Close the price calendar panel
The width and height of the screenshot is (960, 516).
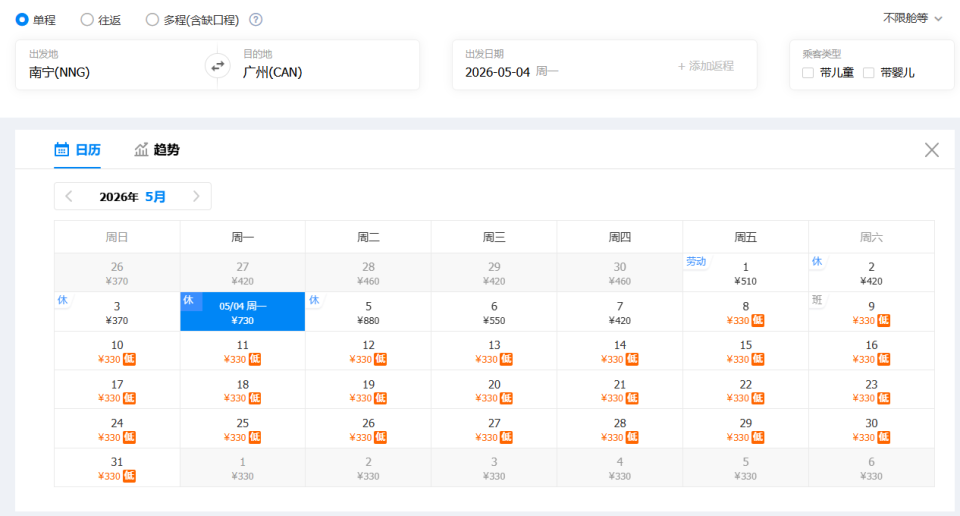[x=931, y=150]
